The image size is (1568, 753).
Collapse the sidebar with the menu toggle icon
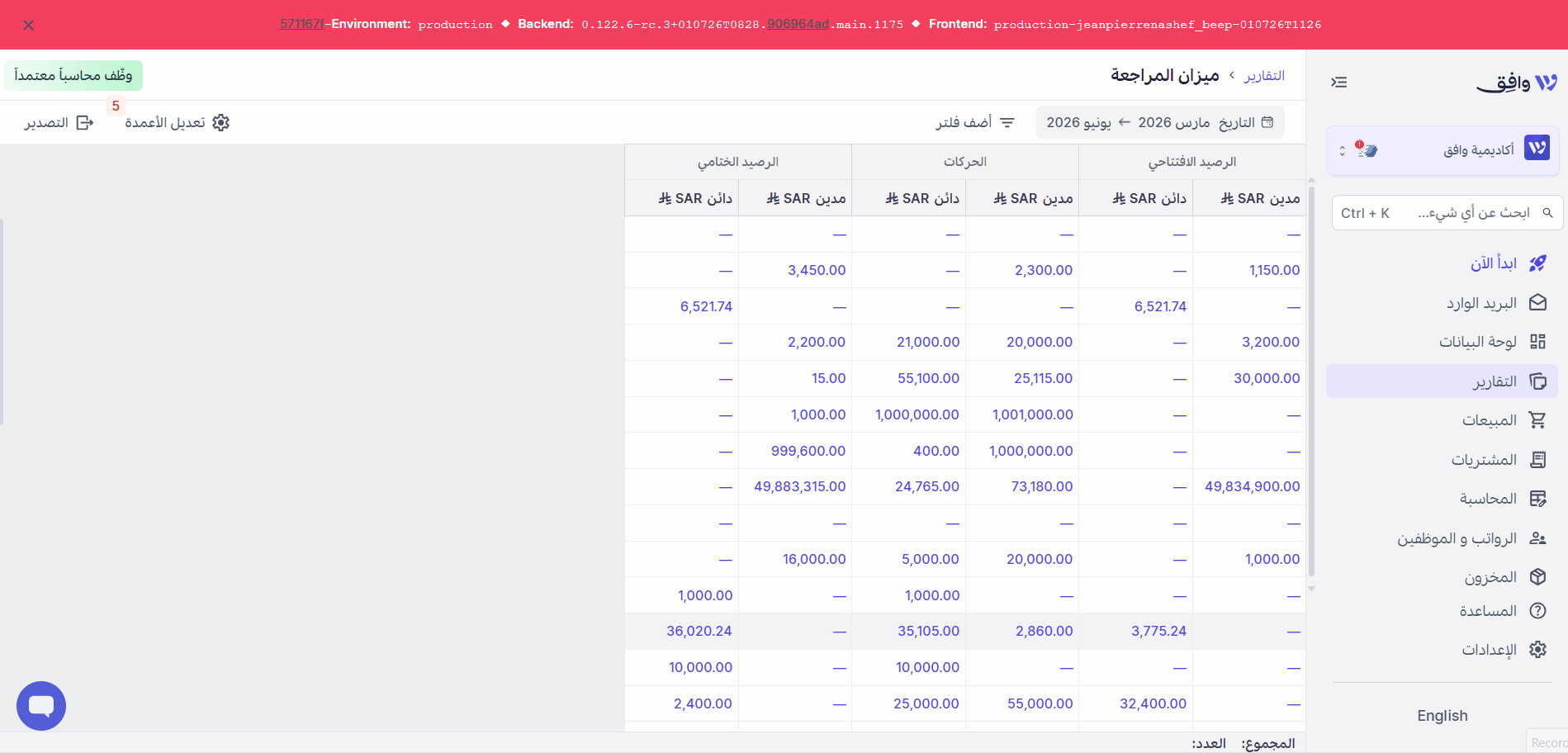pos(1339,83)
